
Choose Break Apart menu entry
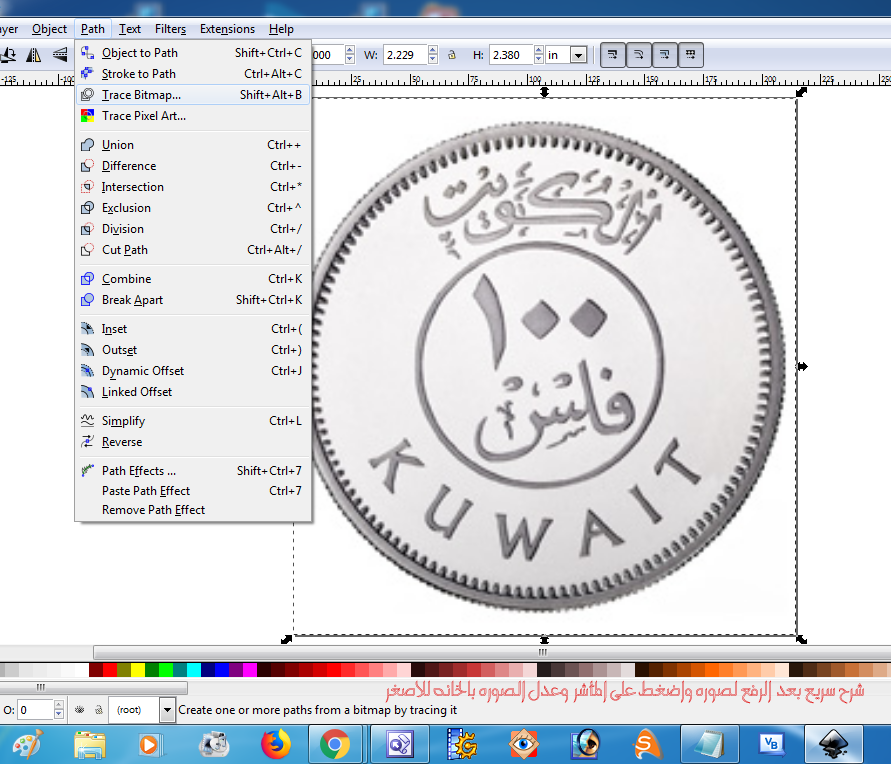193,300
